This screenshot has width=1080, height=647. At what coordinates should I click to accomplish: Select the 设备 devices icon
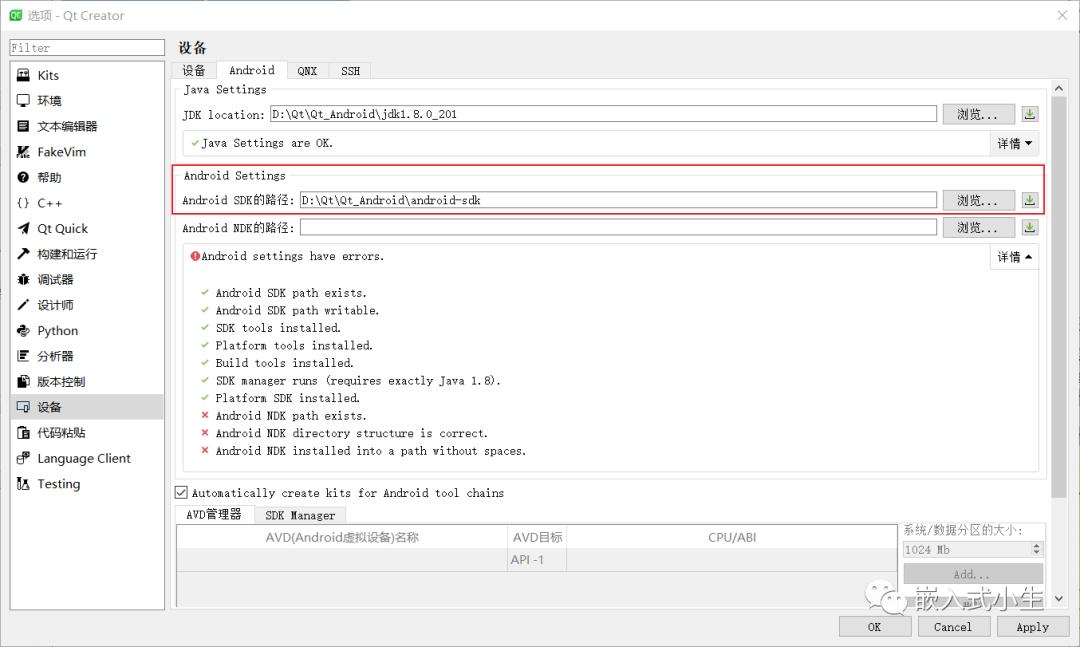[x=23, y=407]
